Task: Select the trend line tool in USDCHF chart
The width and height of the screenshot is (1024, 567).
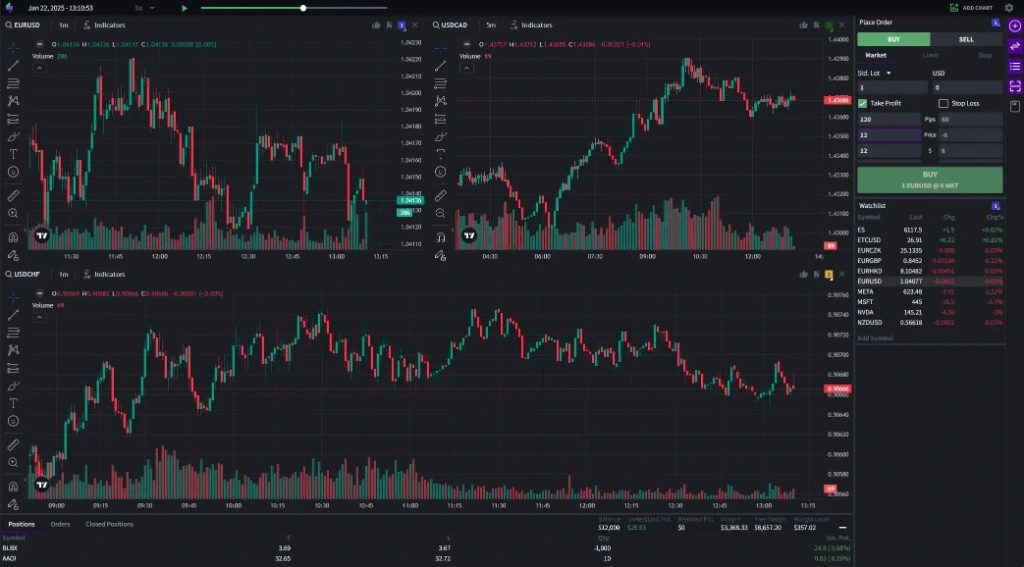Action: [13, 316]
